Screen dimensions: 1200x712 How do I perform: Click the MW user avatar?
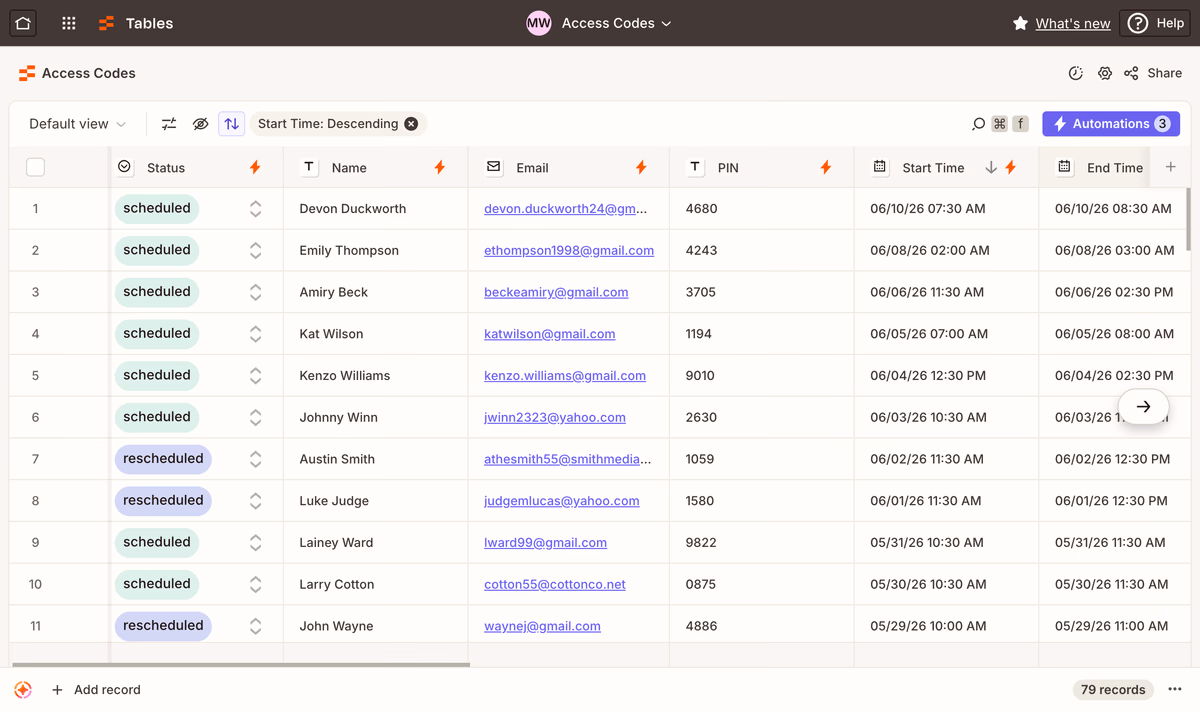(x=539, y=23)
